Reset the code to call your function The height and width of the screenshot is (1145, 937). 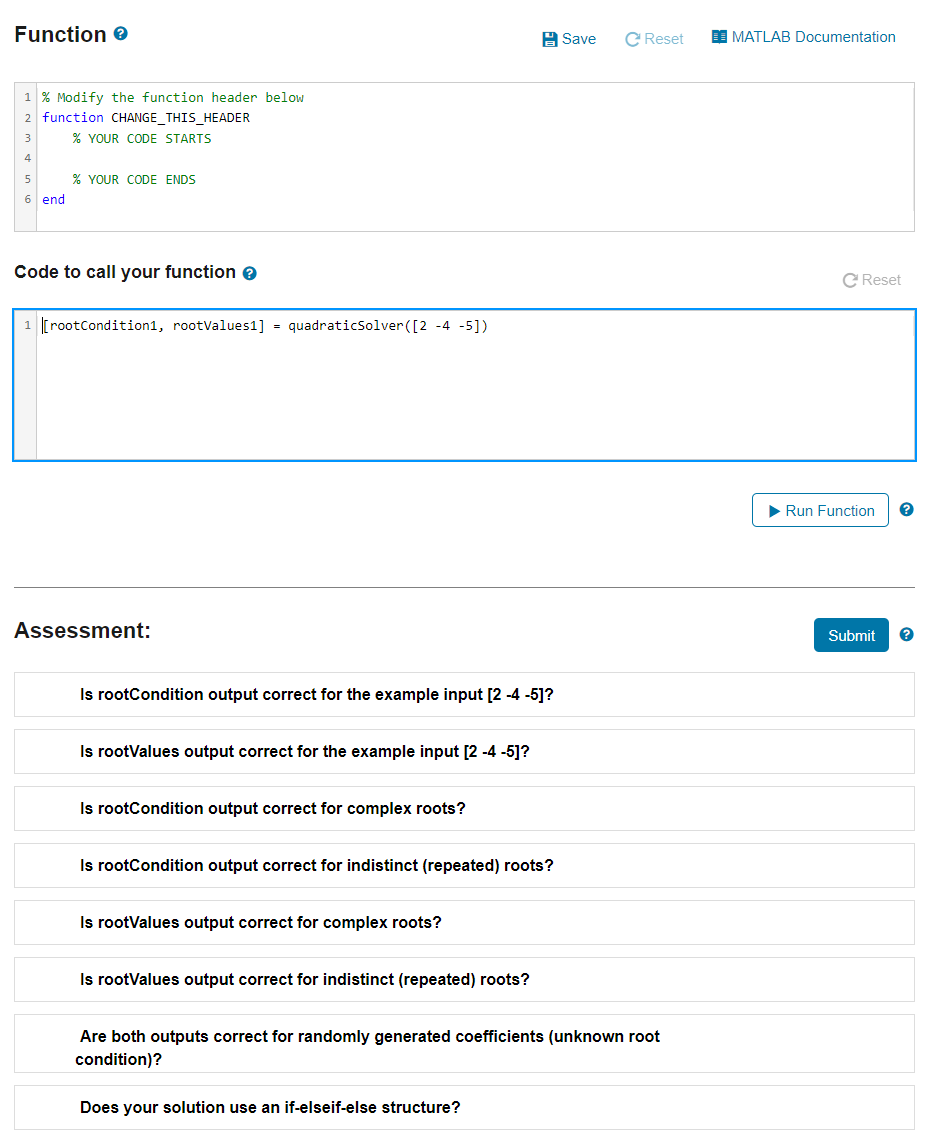coord(872,280)
